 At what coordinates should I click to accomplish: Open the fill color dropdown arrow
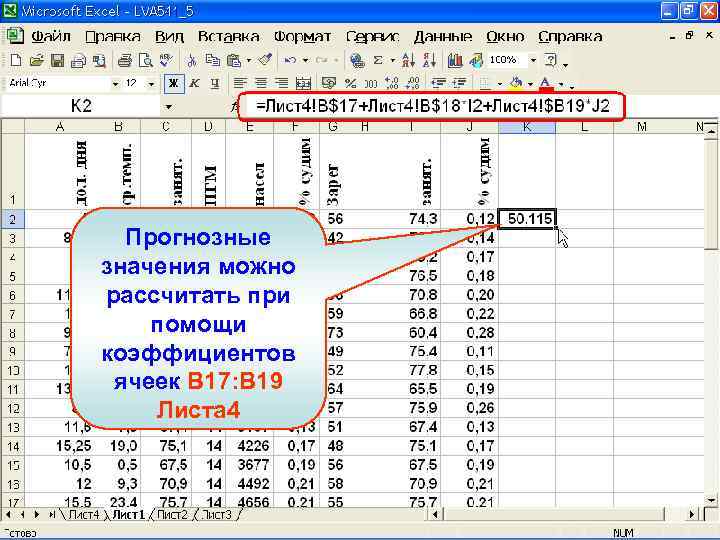530,84
